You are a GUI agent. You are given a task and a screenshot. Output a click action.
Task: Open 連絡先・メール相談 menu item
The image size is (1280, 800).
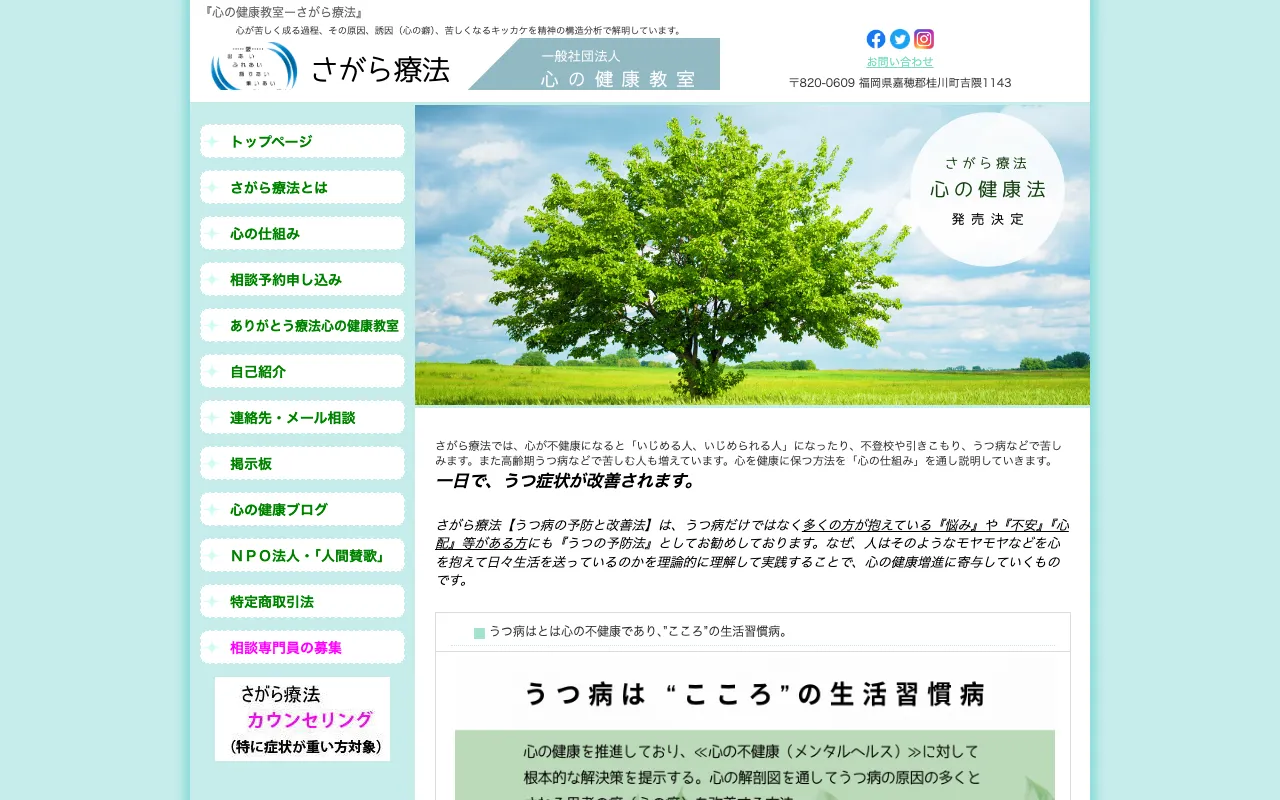[302, 417]
